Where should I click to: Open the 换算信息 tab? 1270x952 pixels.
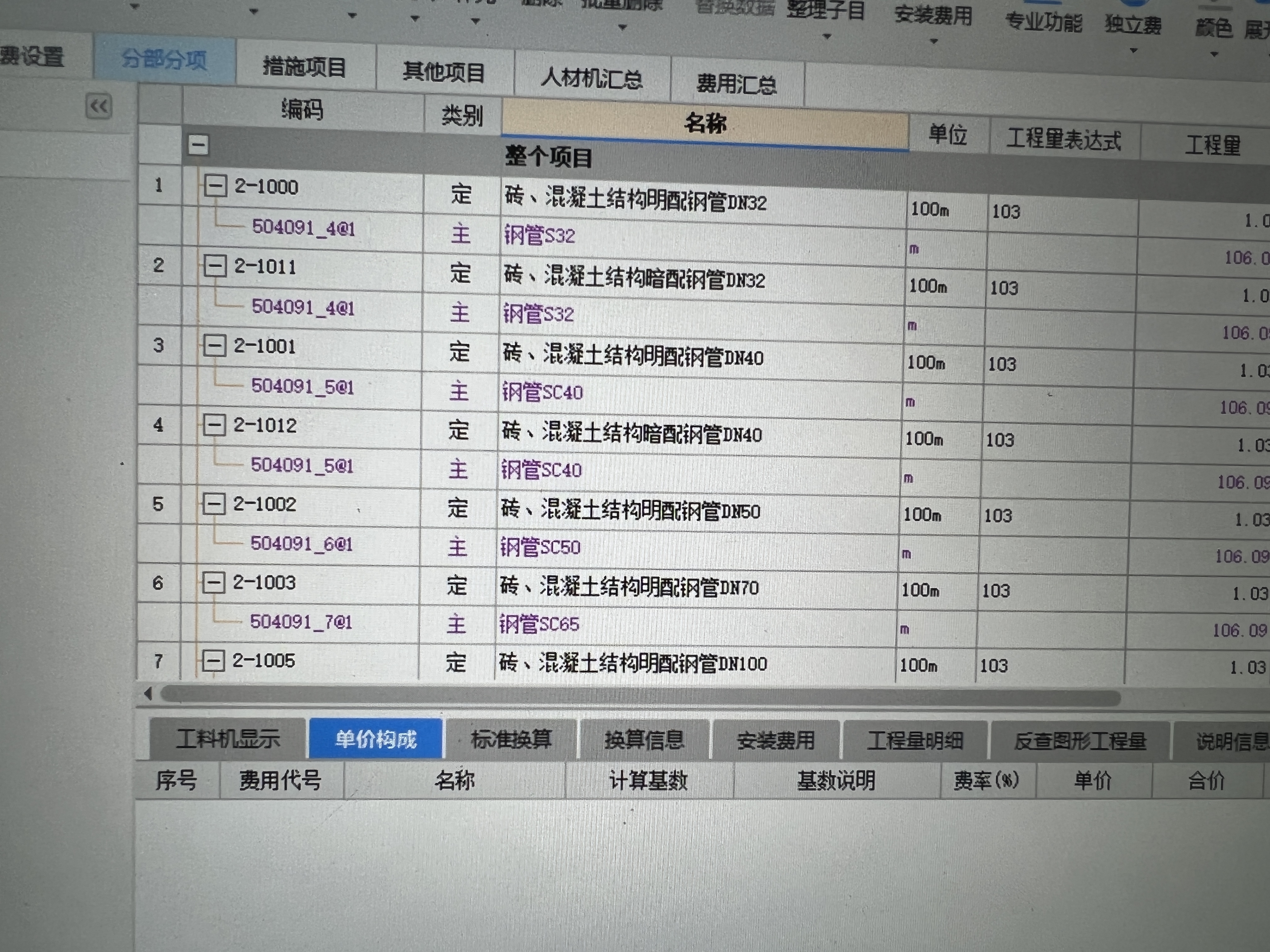coord(644,740)
